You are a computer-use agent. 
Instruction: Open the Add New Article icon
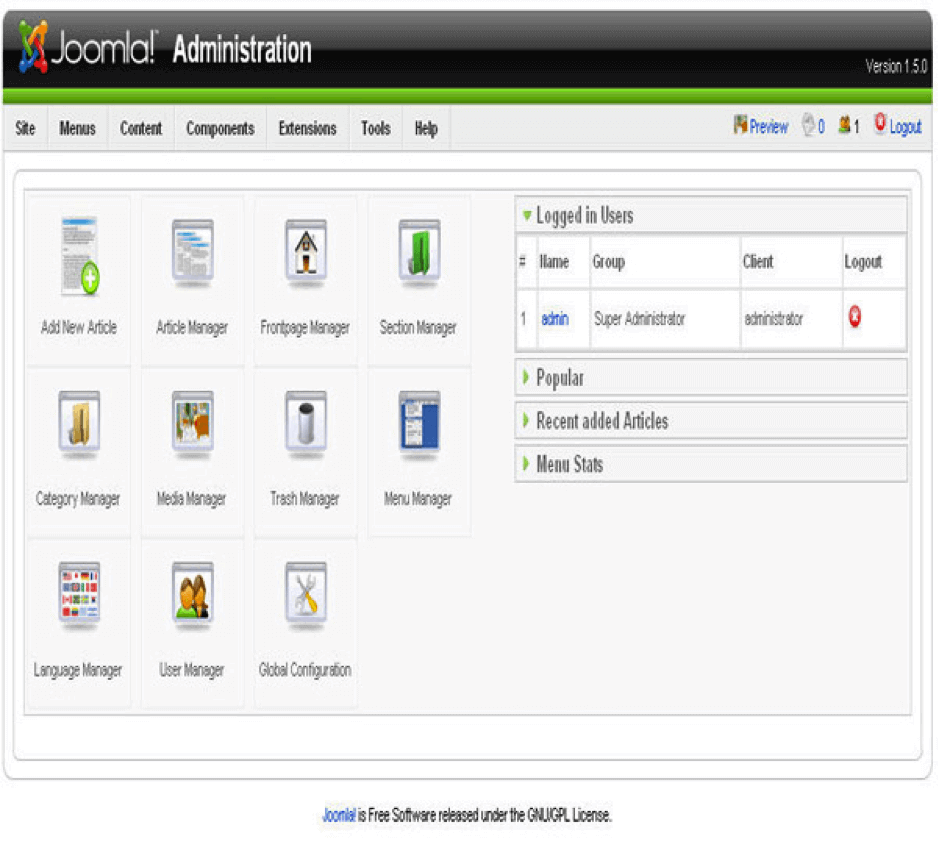click(x=80, y=255)
